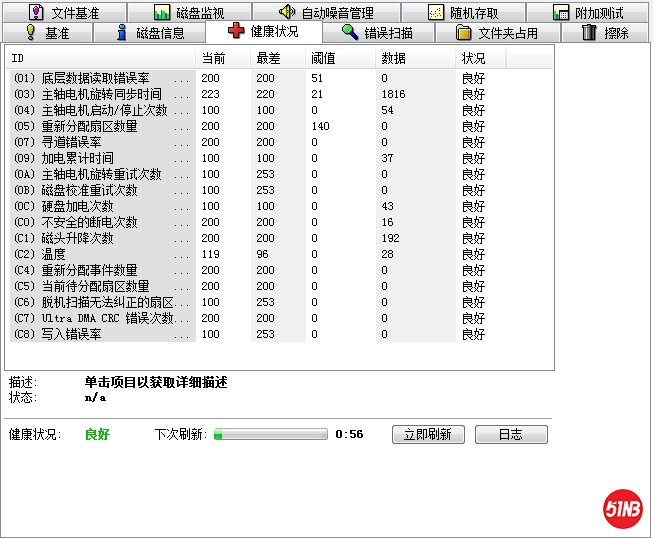Open the 日志 log button
The image size is (653, 539).
(x=511, y=434)
